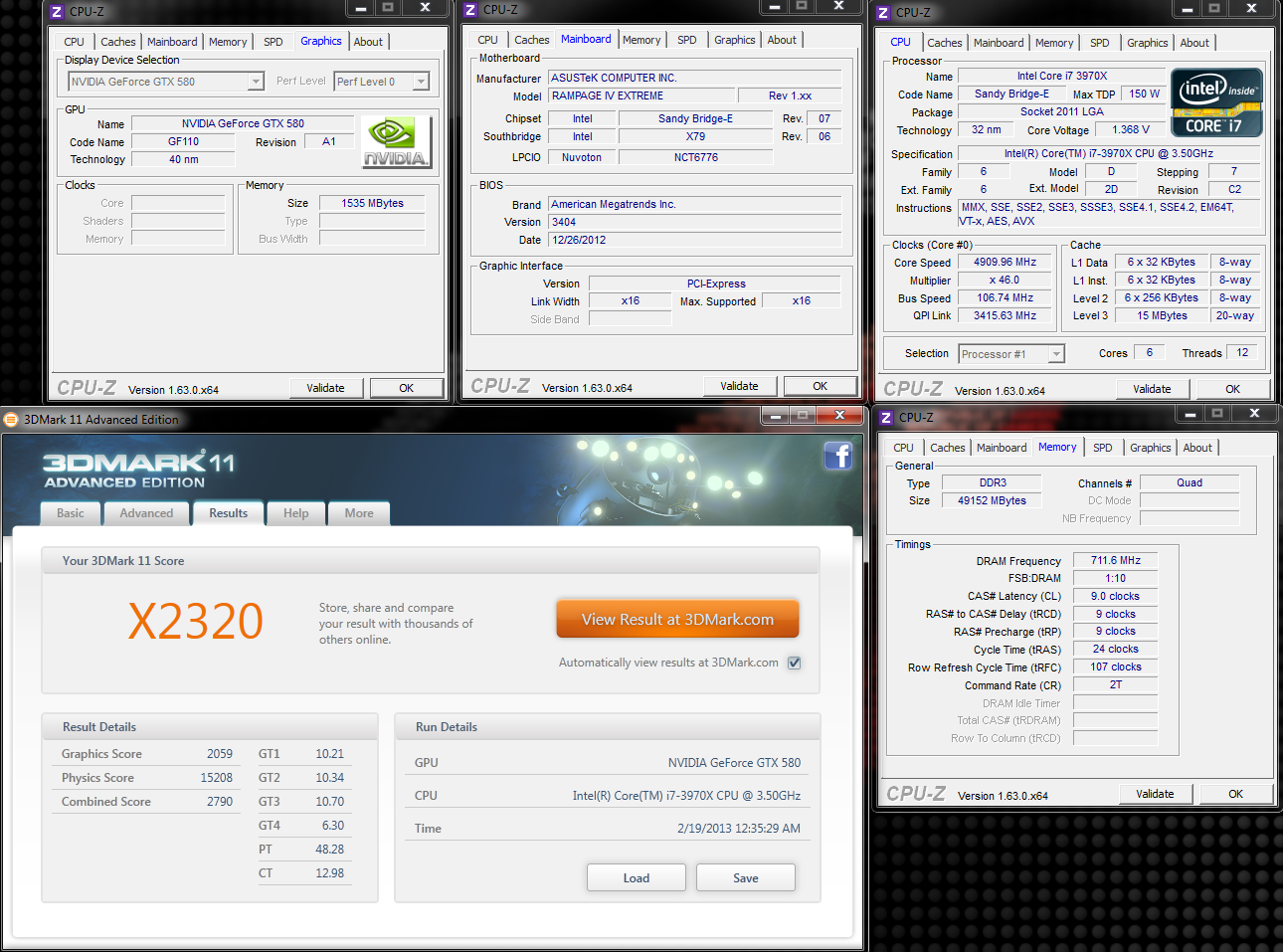The width and height of the screenshot is (1283, 952).
Task: Select CPU tab in the processor CPU-Z window
Action: [901, 42]
